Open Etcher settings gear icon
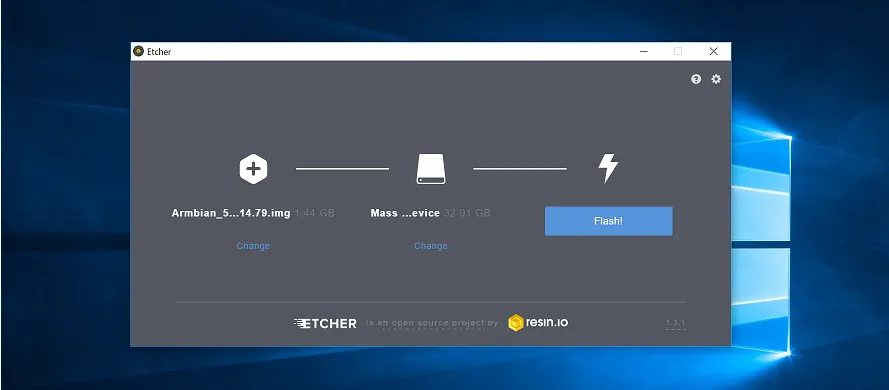Image resolution: width=889 pixels, height=390 pixels. 716,79
